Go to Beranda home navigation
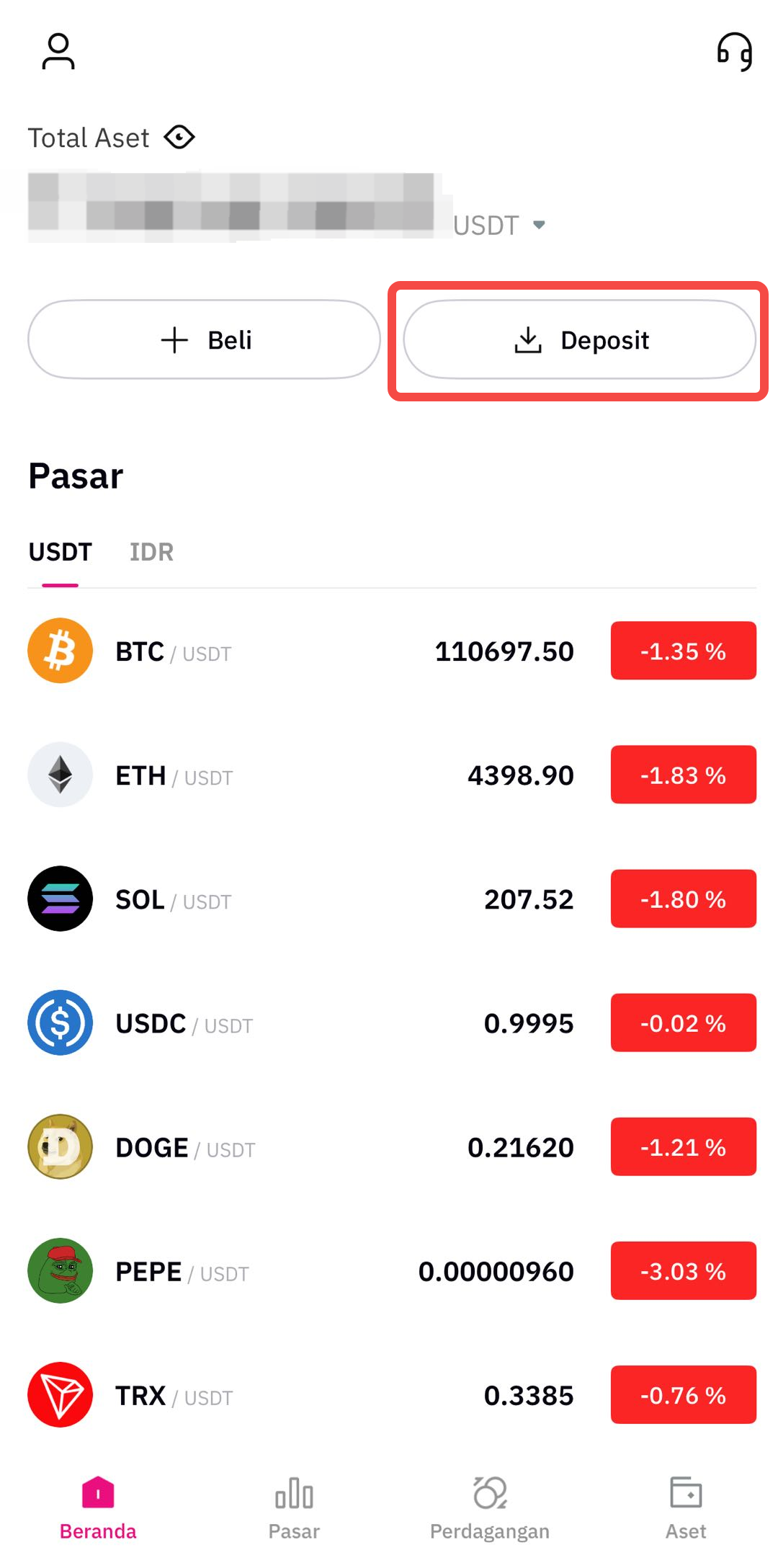 (x=98, y=1506)
